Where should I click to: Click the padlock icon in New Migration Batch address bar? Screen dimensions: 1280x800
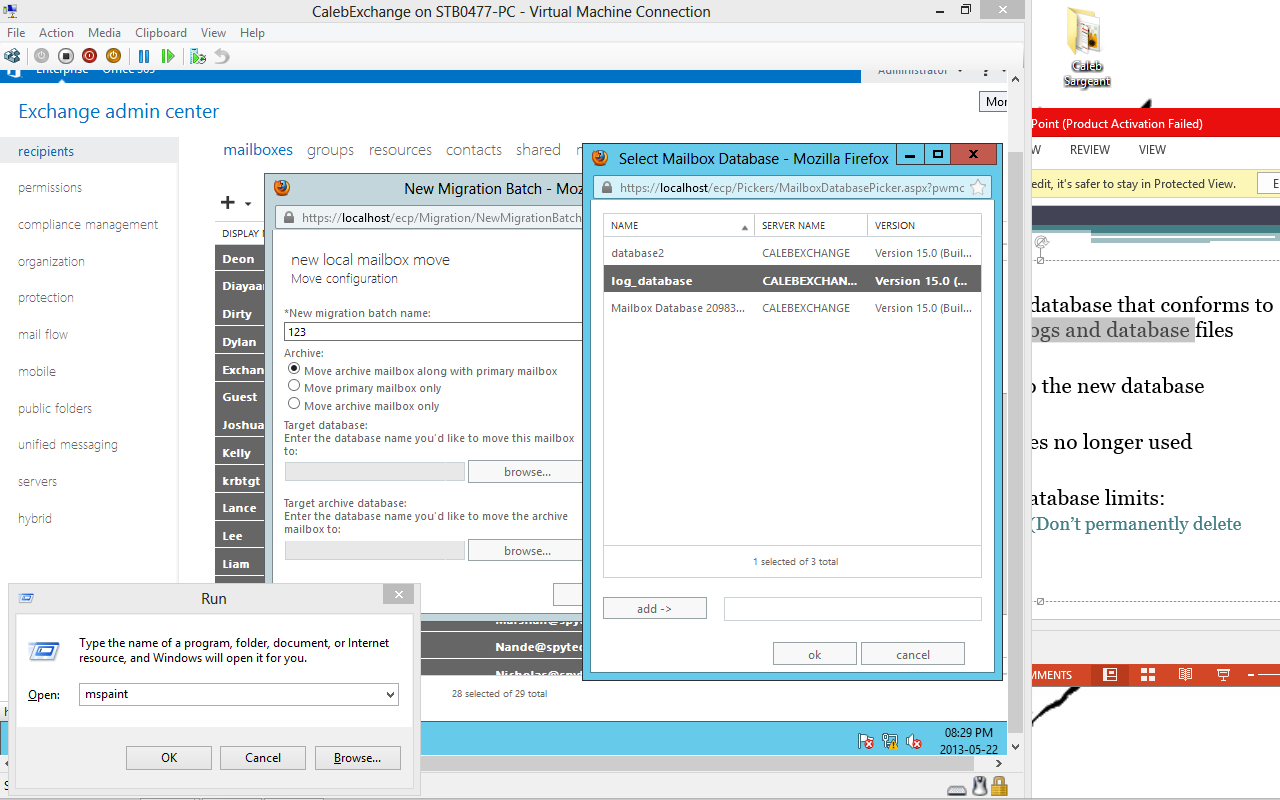point(289,217)
